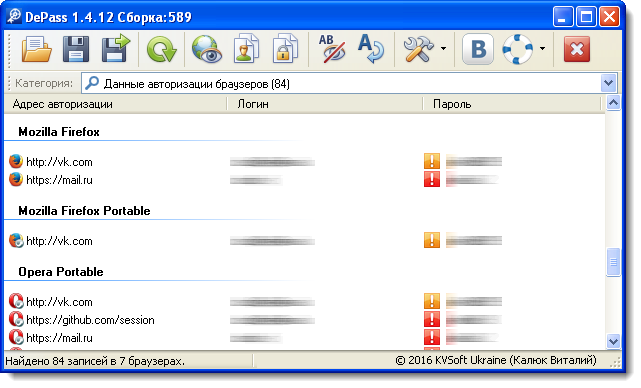
Task: Close the DePass window from title bar
Action: (609, 17)
